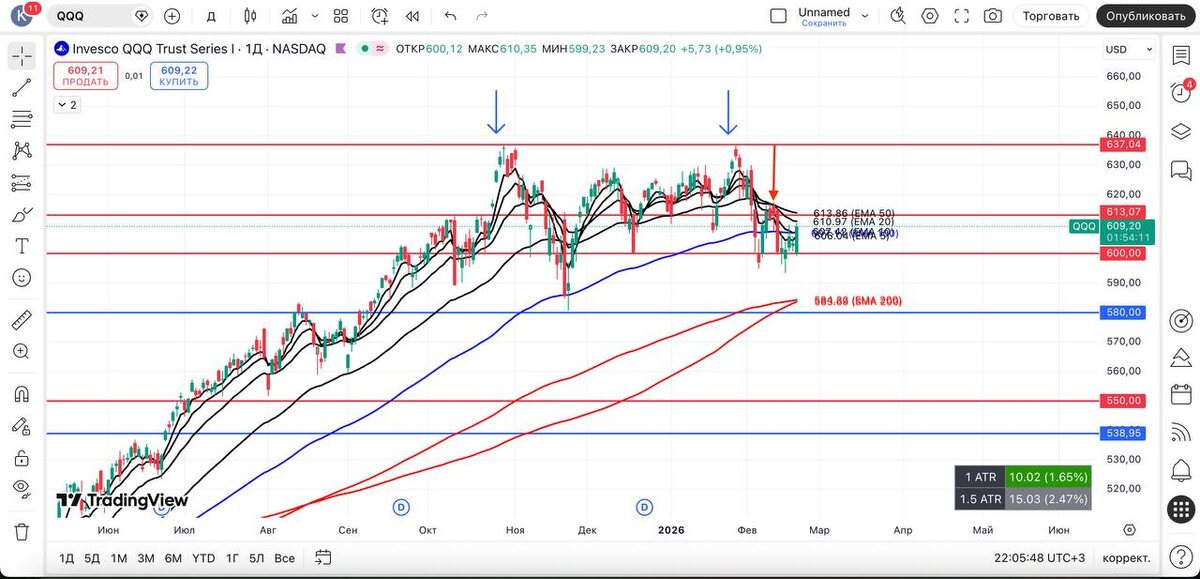
Task: Add symbol with the plus button
Action: (172, 16)
